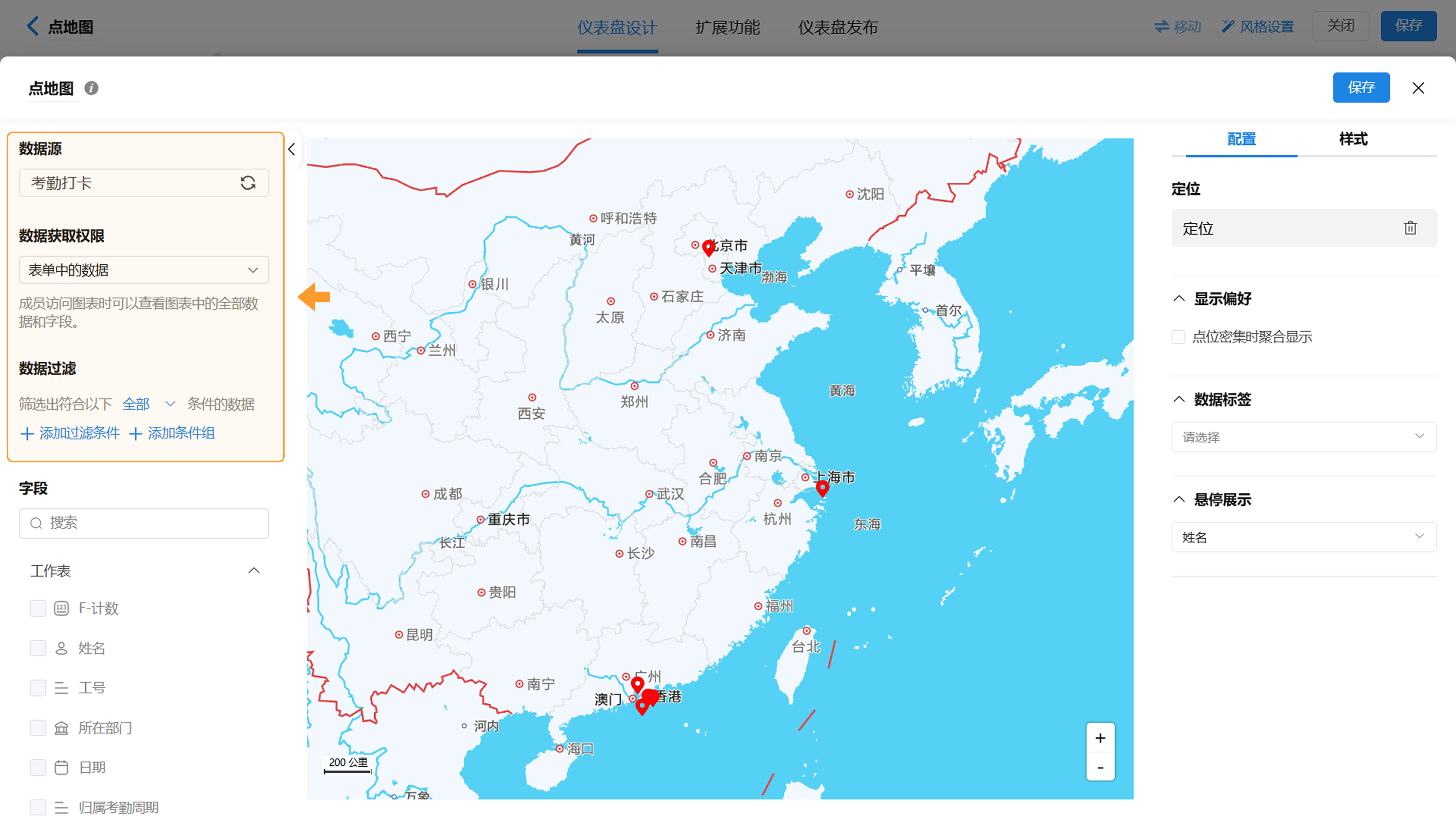This screenshot has height=818, width=1456.
Task: Select the 样式 tab
Action: point(1353,139)
